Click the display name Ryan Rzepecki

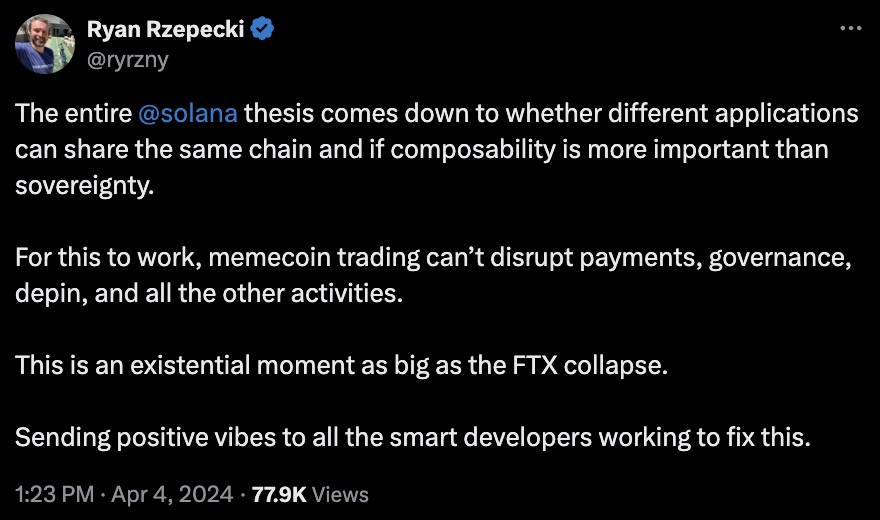[x=166, y=29]
